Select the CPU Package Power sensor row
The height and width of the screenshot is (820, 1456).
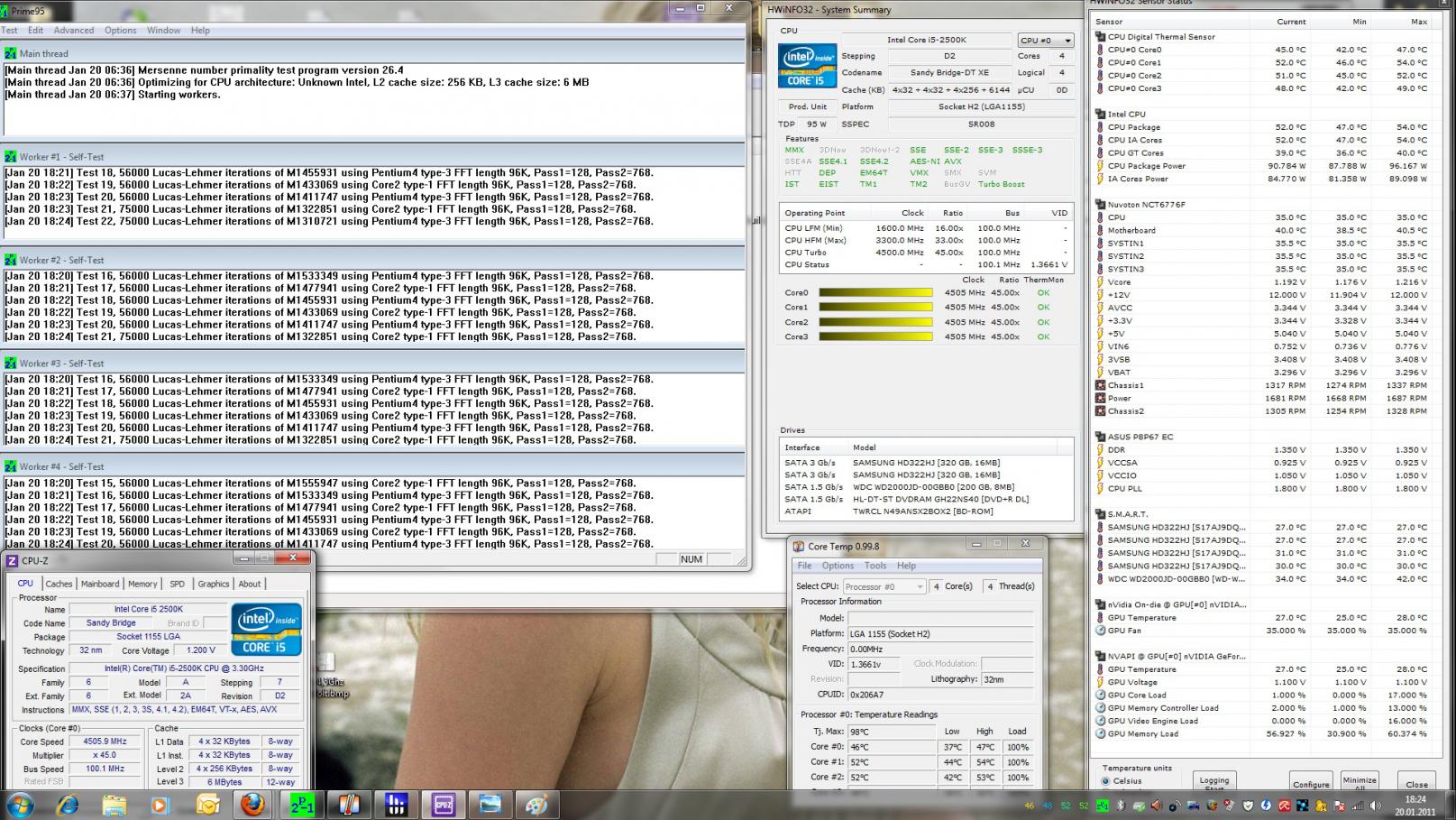(x=1261, y=166)
